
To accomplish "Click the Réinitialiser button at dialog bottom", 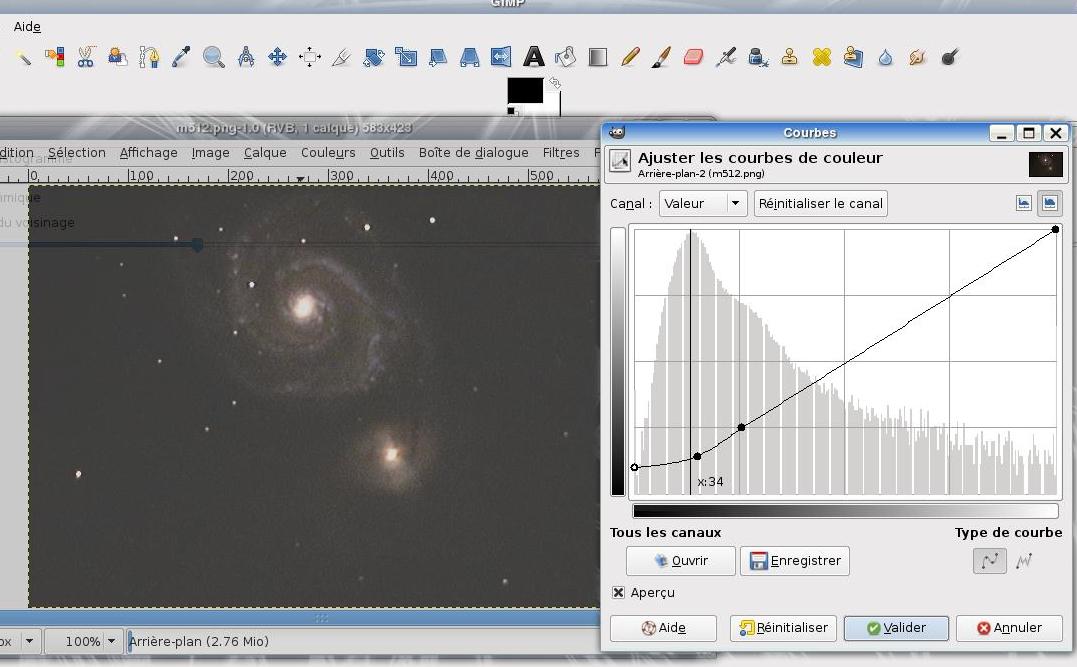I will 783,628.
